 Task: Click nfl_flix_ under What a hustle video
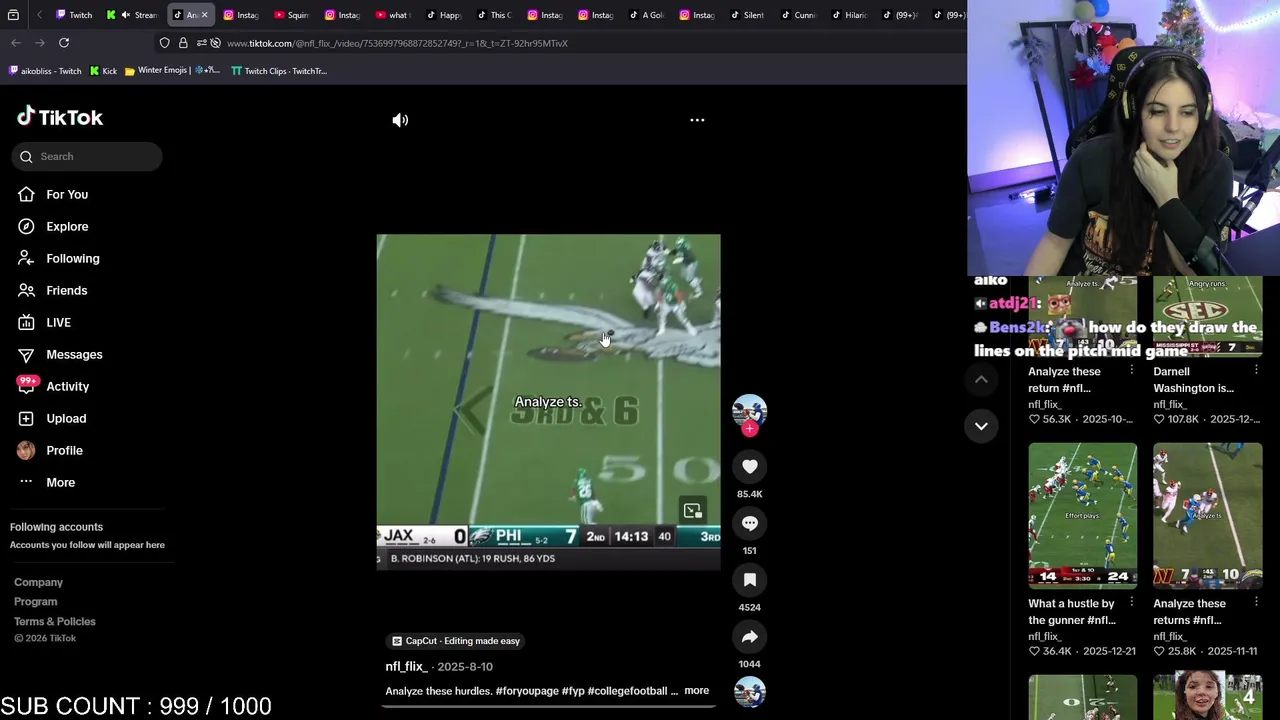point(1044,636)
